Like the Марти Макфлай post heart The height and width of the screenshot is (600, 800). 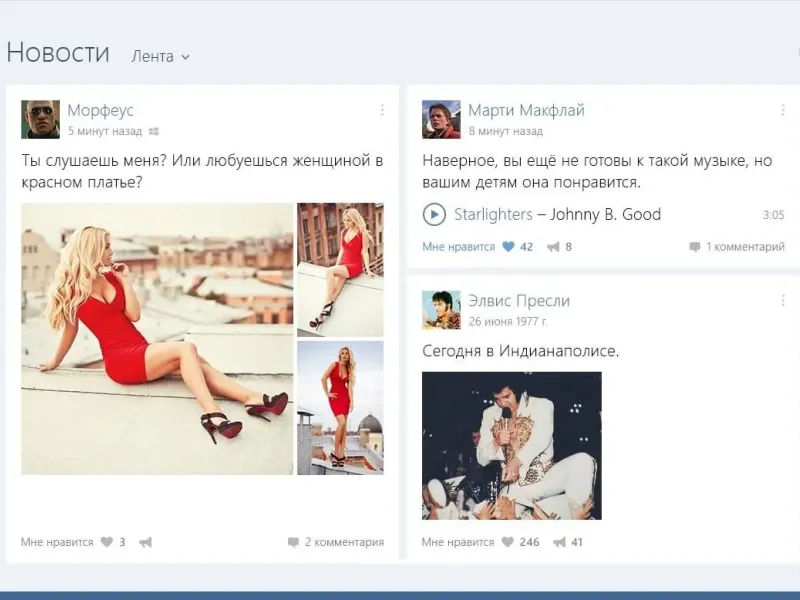[509, 247]
